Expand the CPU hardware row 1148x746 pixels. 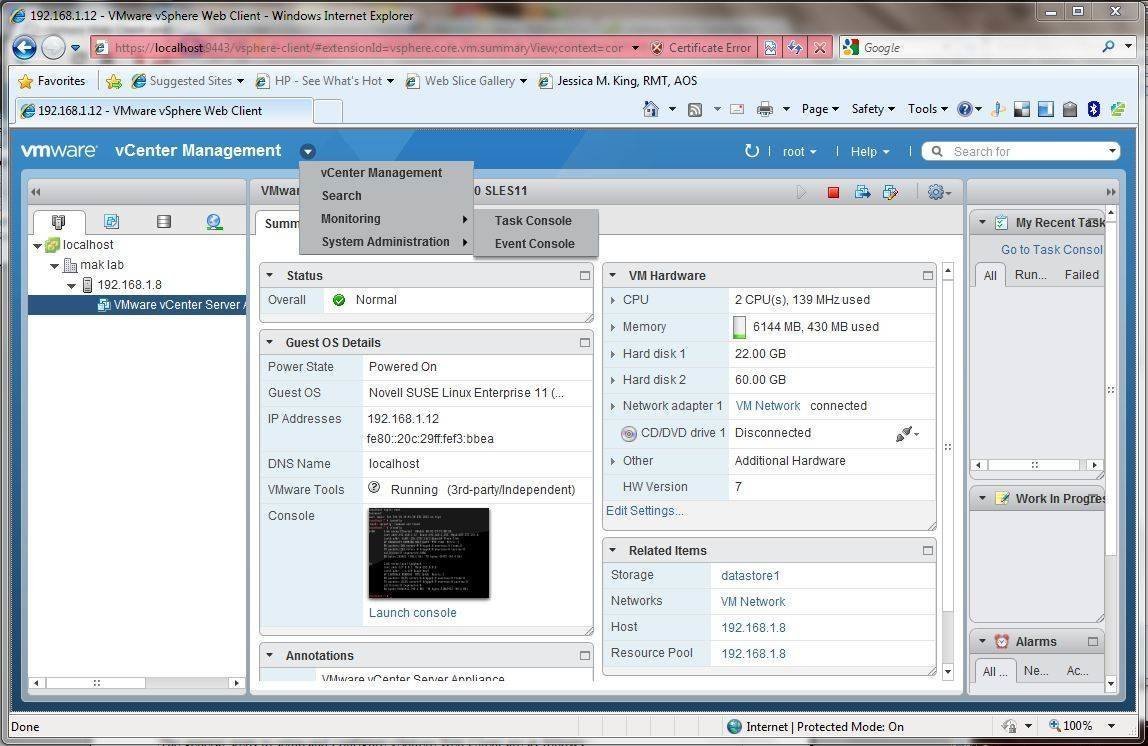coord(613,300)
